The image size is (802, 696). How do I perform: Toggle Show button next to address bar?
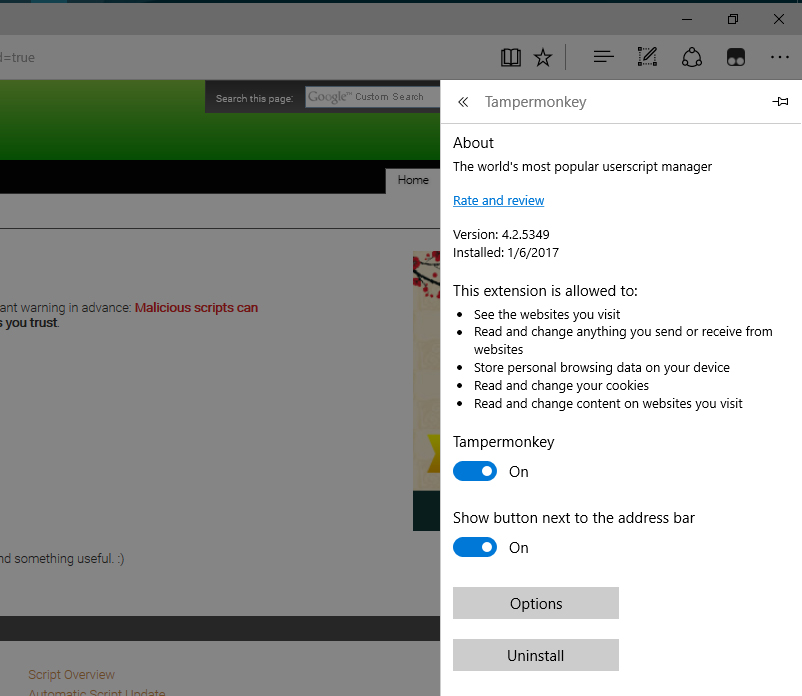(x=475, y=547)
